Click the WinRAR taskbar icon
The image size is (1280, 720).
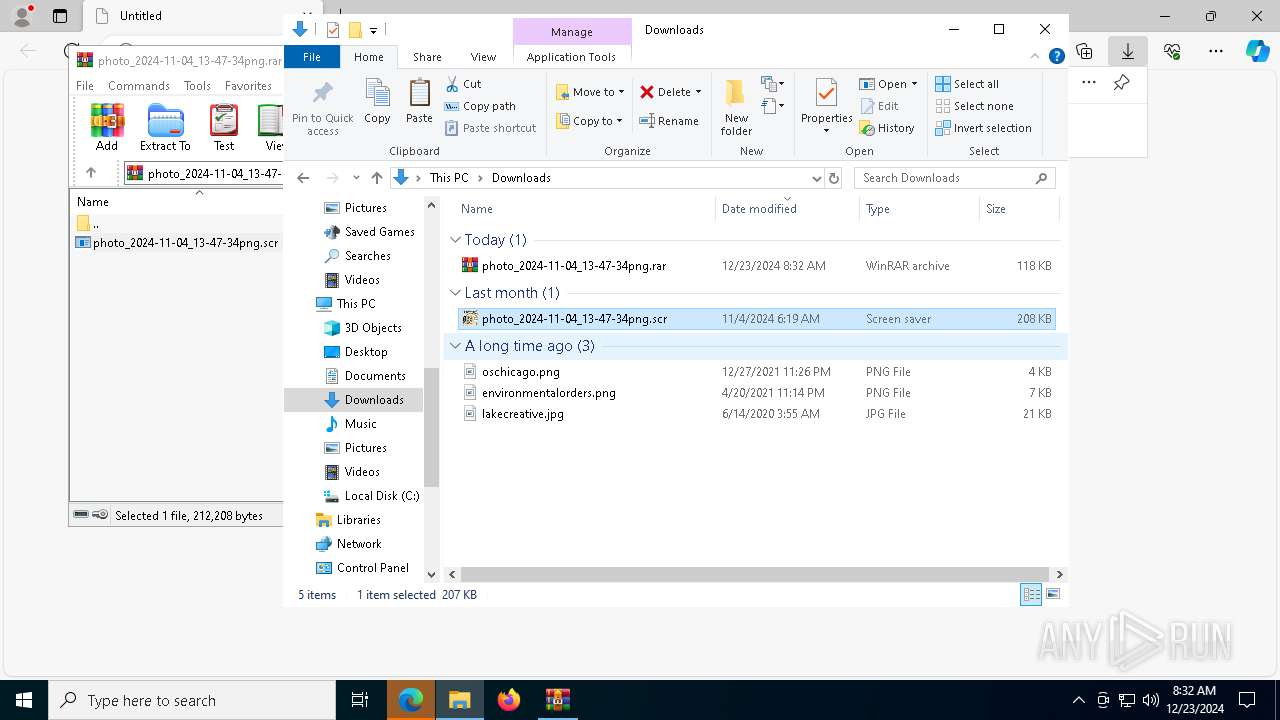(557, 700)
